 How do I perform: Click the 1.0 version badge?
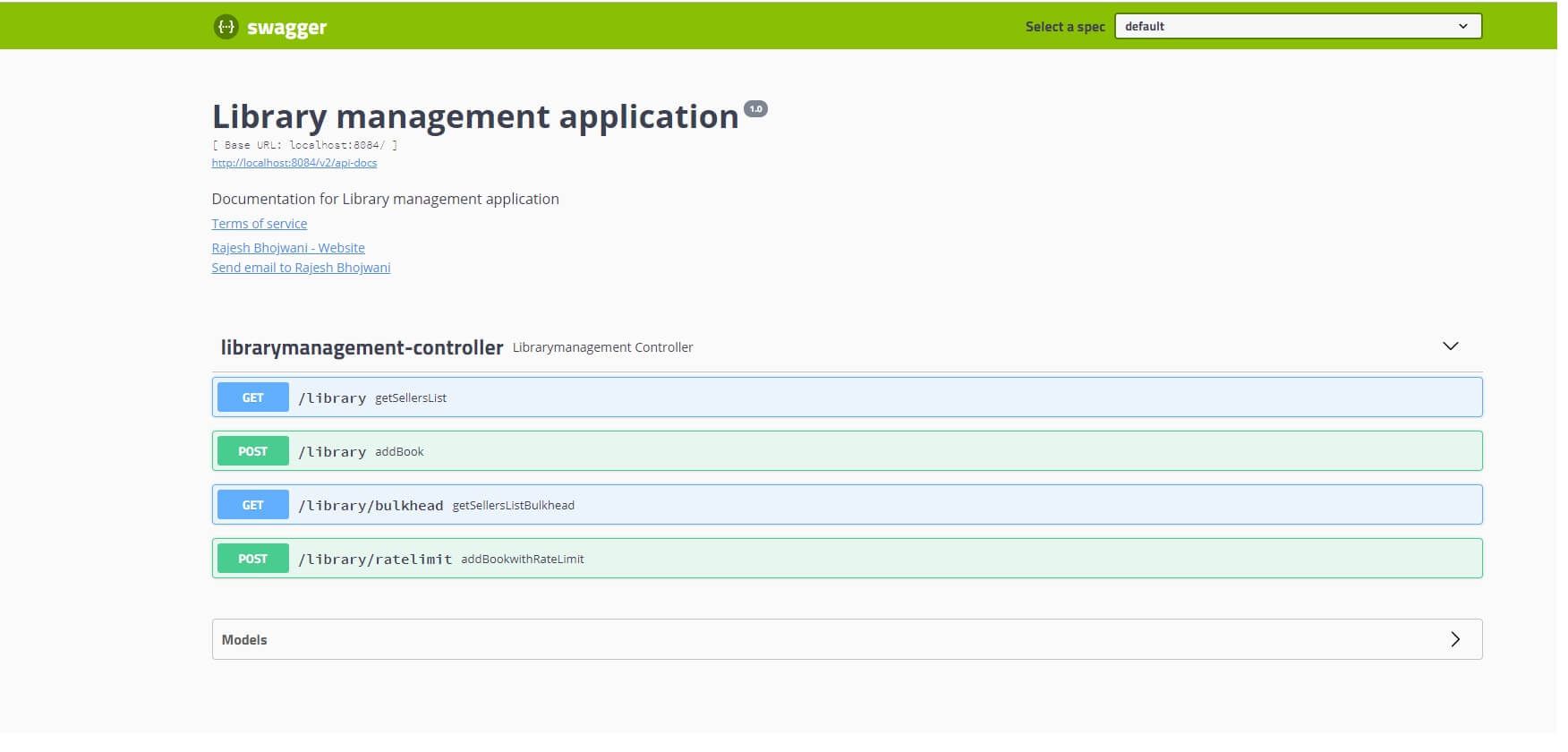click(756, 109)
